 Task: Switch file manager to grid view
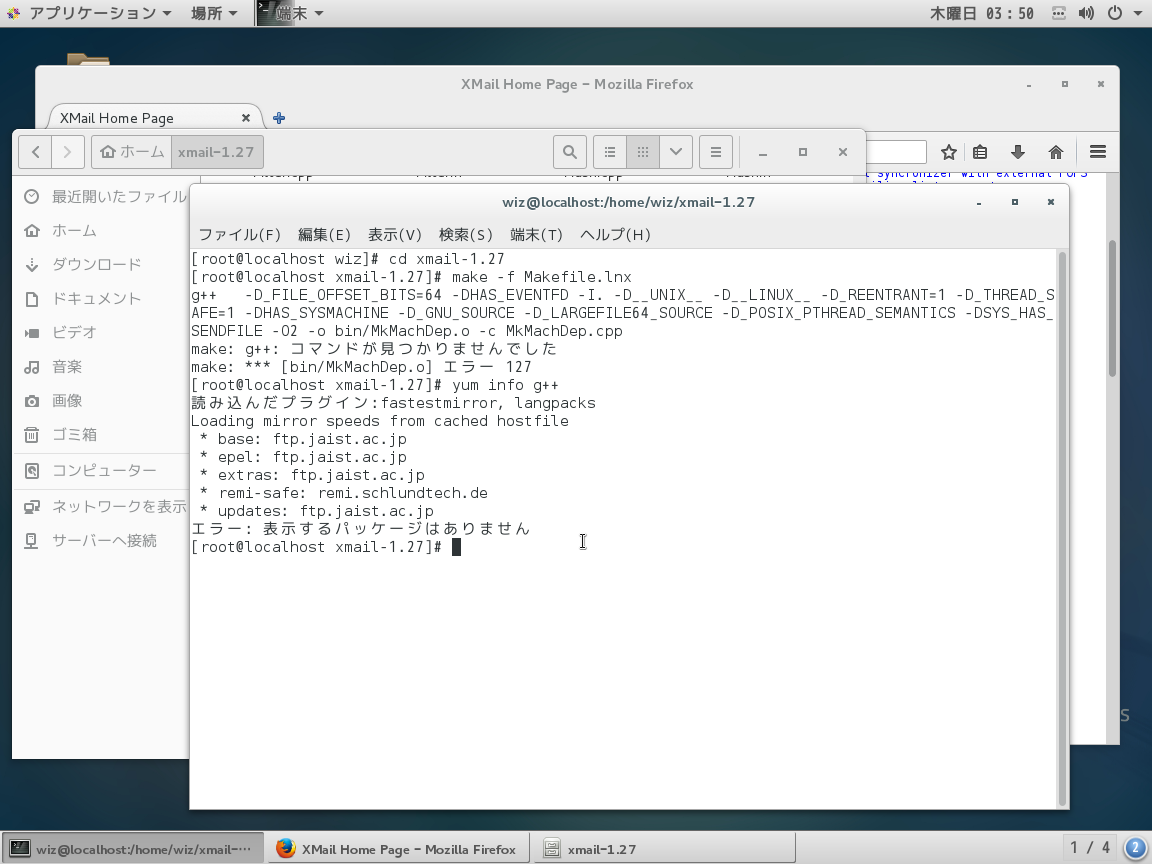pyautogui.click(x=643, y=152)
